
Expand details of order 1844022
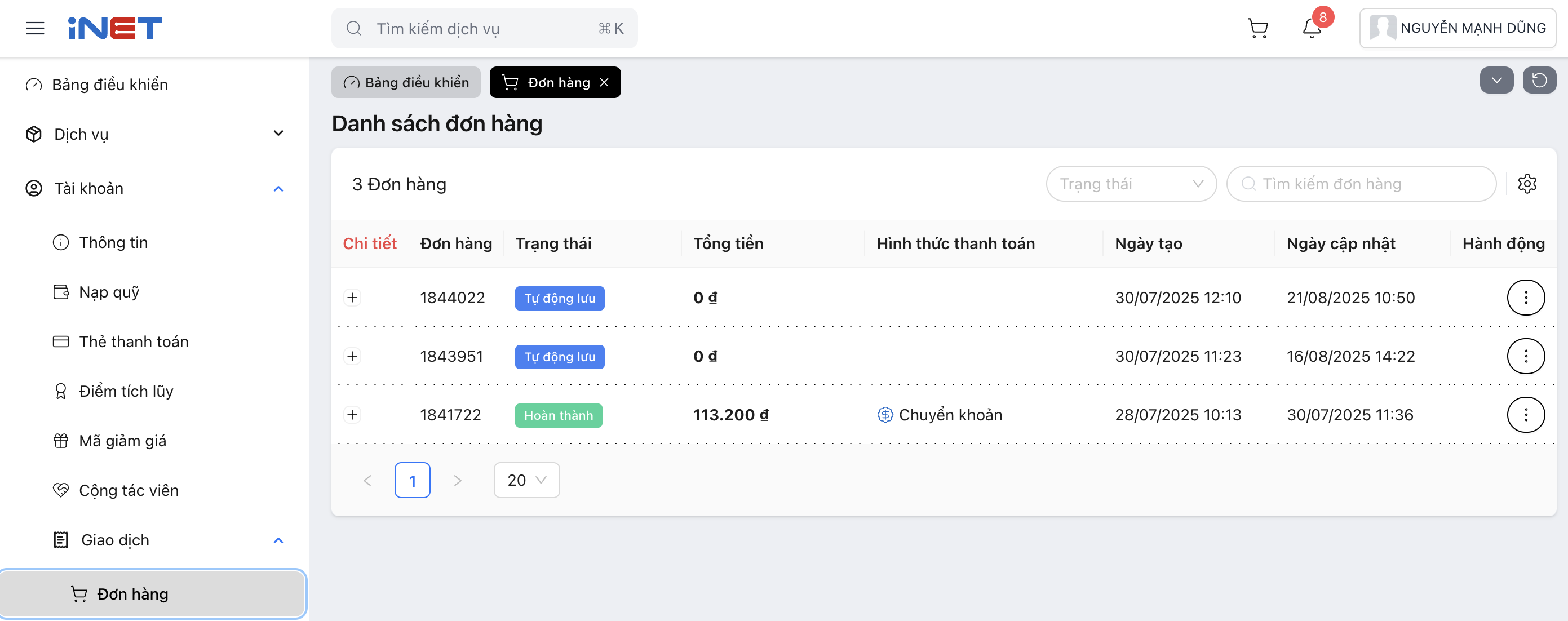click(352, 298)
